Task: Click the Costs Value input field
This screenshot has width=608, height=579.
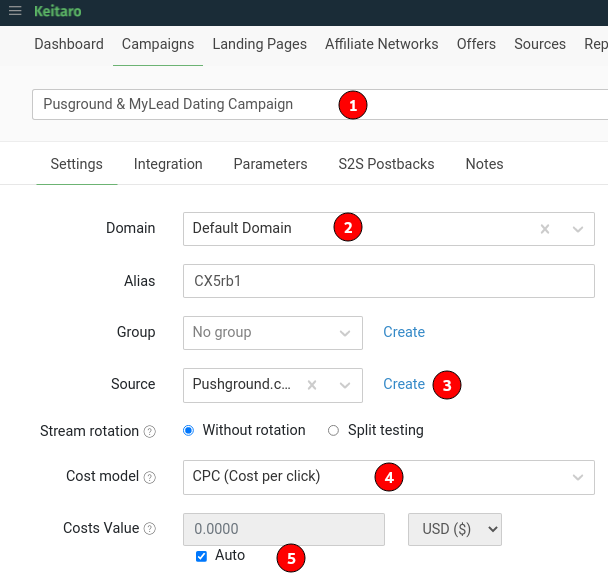Action: click(x=284, y=529)
